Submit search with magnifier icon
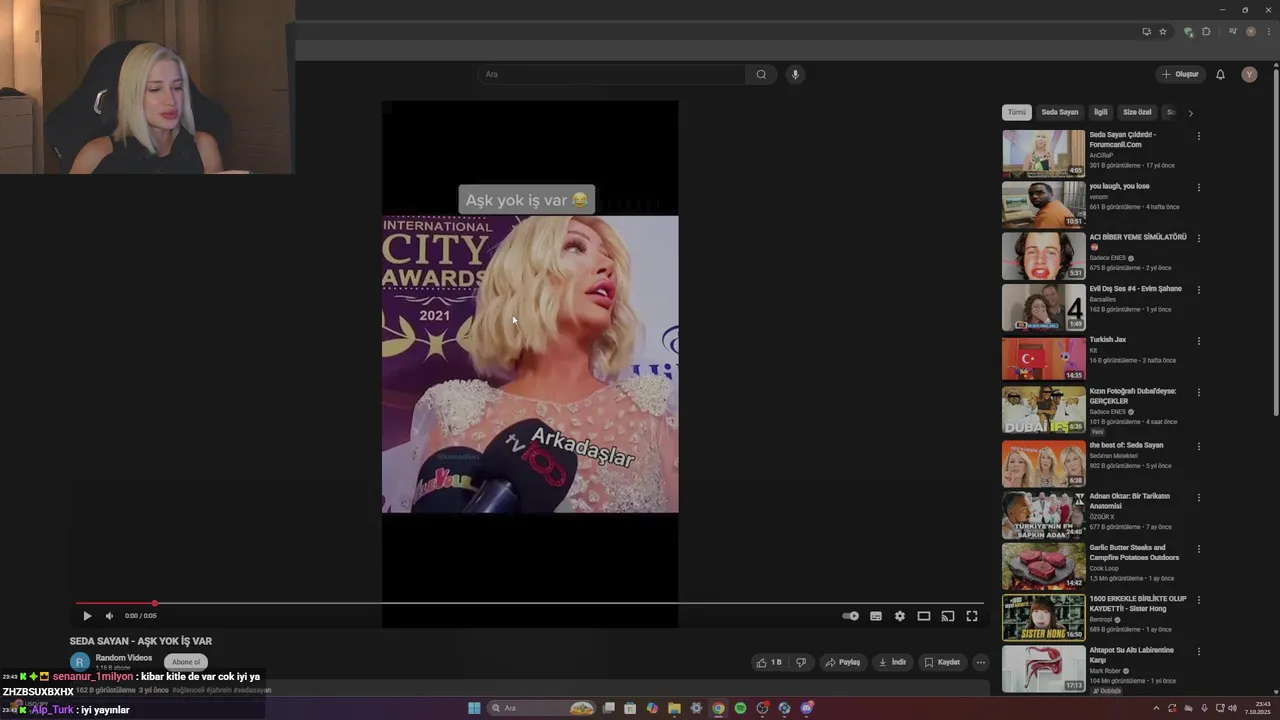 [x=761, y=74]
